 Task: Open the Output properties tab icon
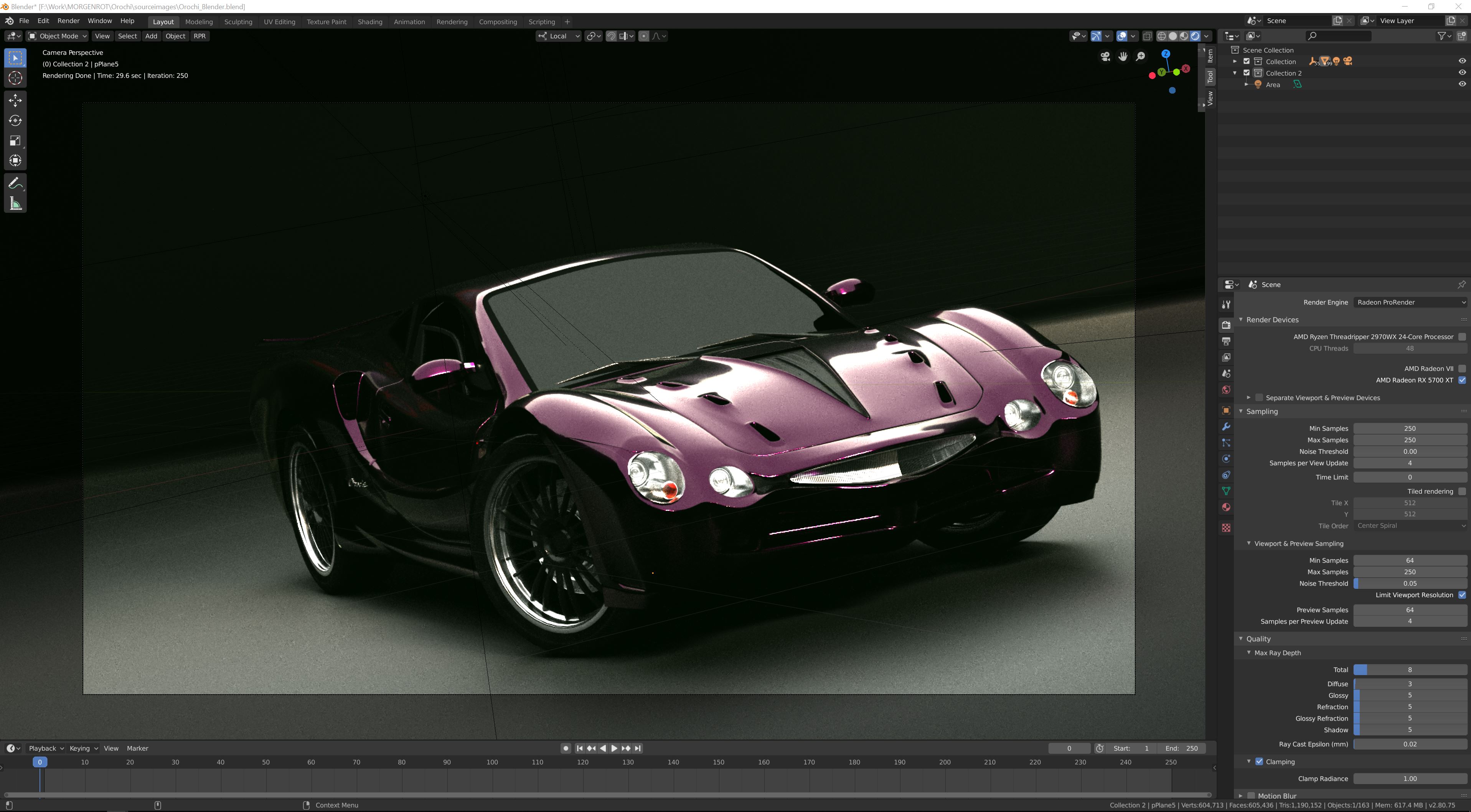(x=1226, y=341)
